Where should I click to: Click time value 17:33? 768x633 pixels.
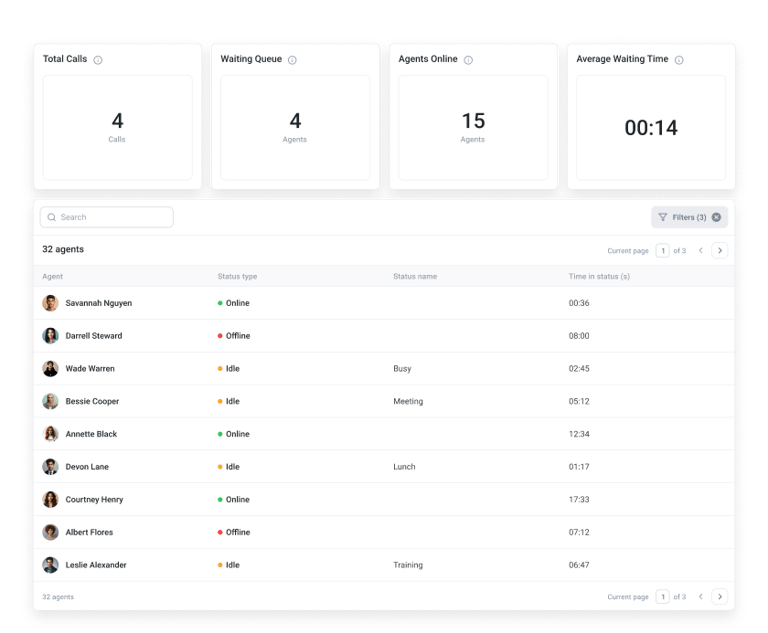click(578, 499)
